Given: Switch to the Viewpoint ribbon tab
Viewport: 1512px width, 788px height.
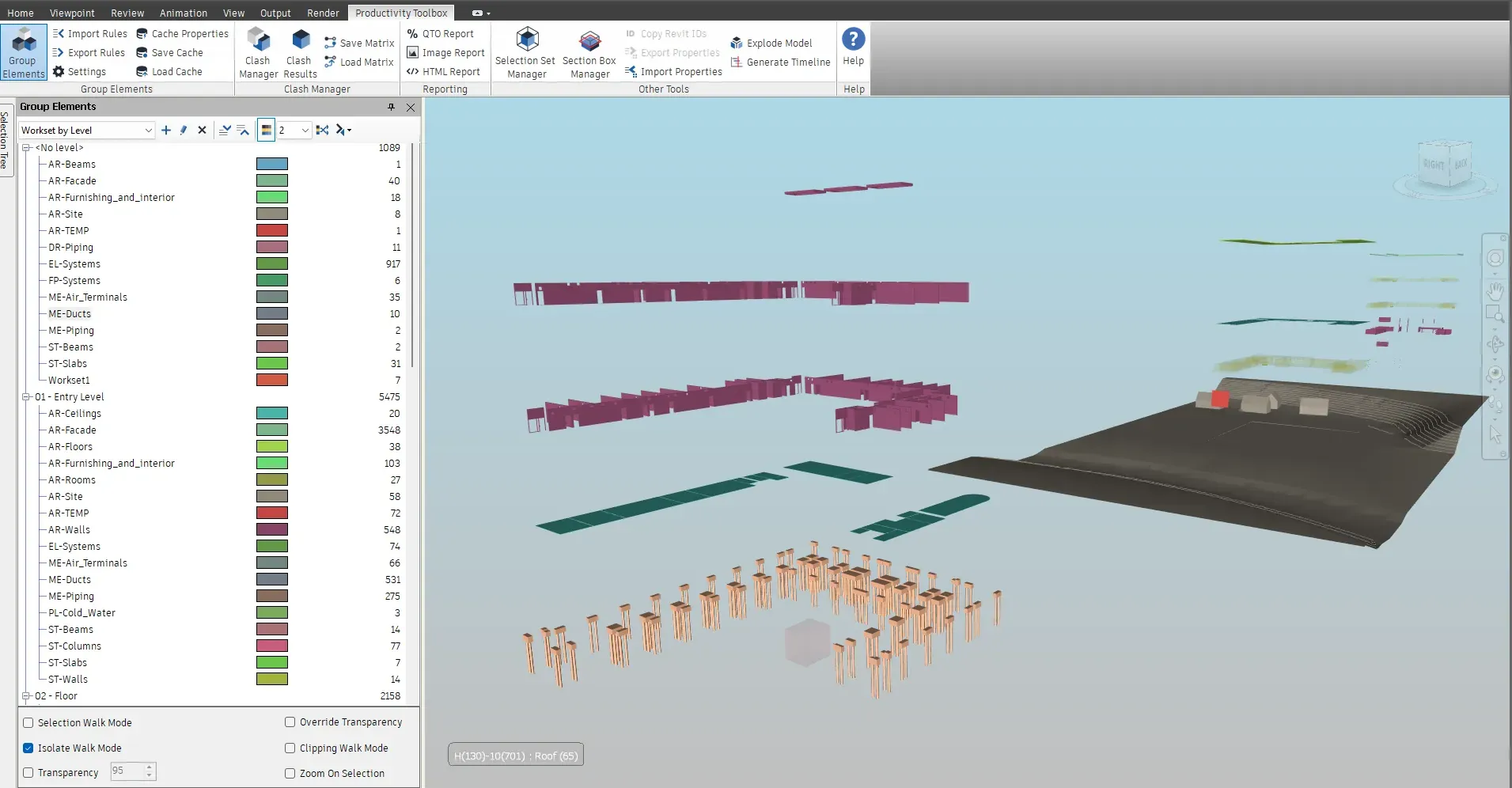Looking at the screenshot, I should [x=72, y=13].
